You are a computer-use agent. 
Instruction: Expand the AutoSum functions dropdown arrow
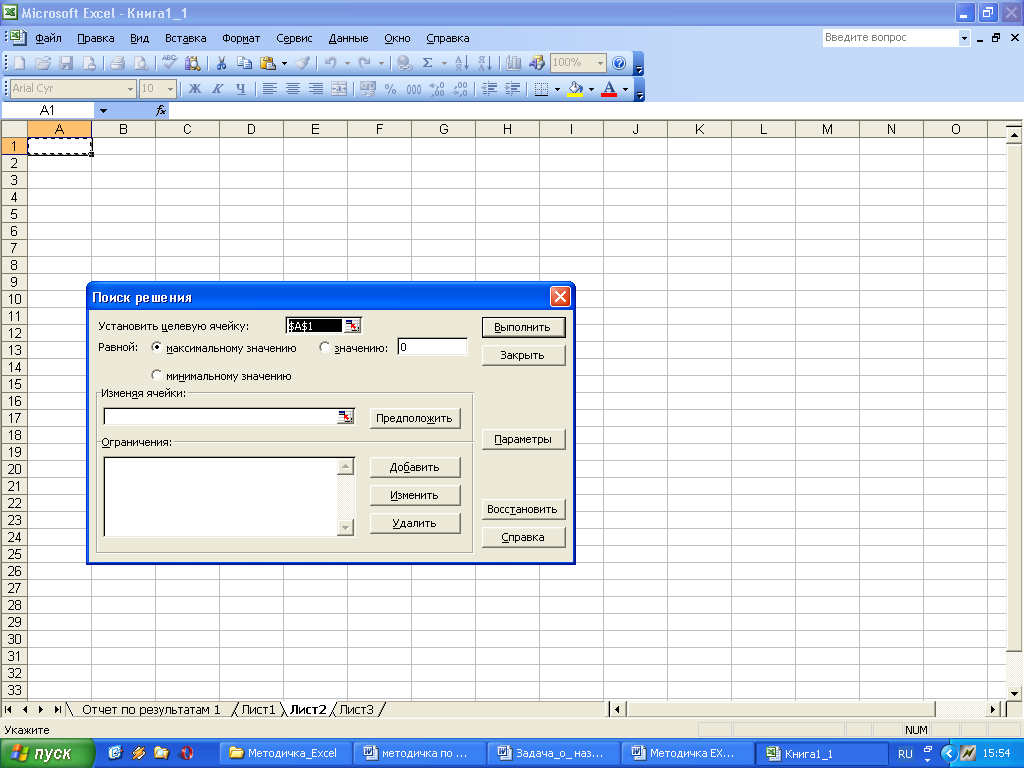click(x=444, y=63)
